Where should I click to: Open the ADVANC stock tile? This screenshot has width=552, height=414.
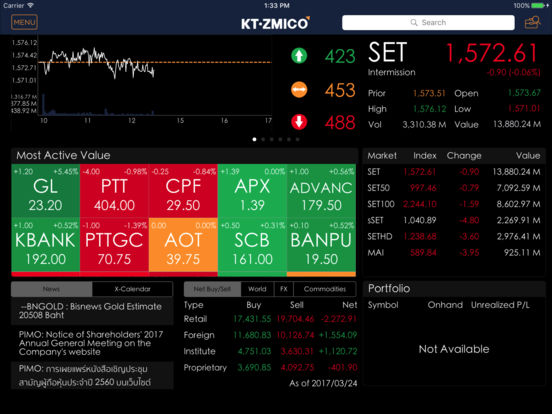321,191
